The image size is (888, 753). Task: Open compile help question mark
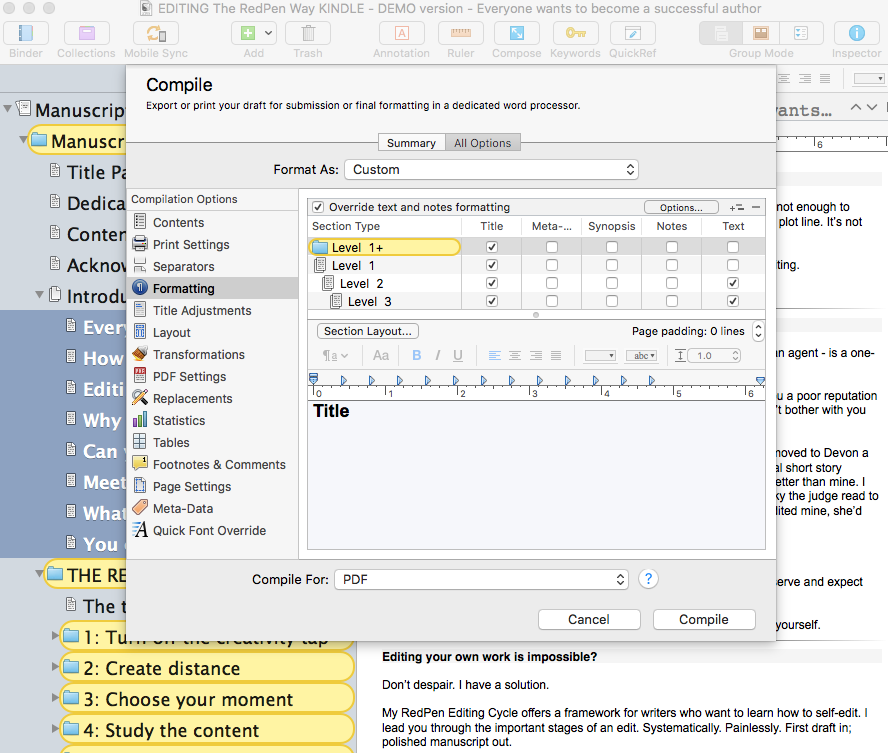(x=648, y=579)
